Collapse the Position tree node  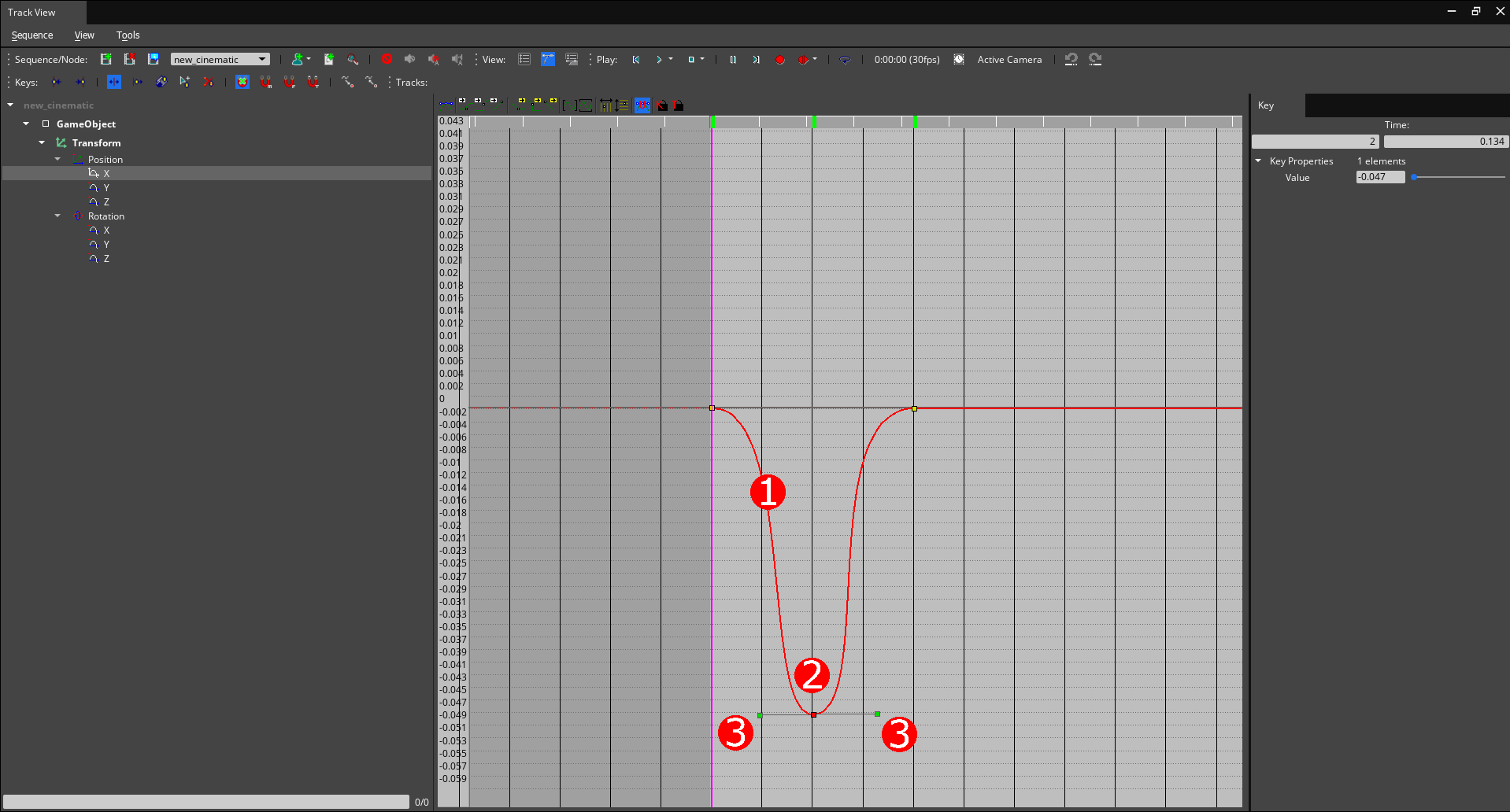pyautogui.click(x=57, y=159)
